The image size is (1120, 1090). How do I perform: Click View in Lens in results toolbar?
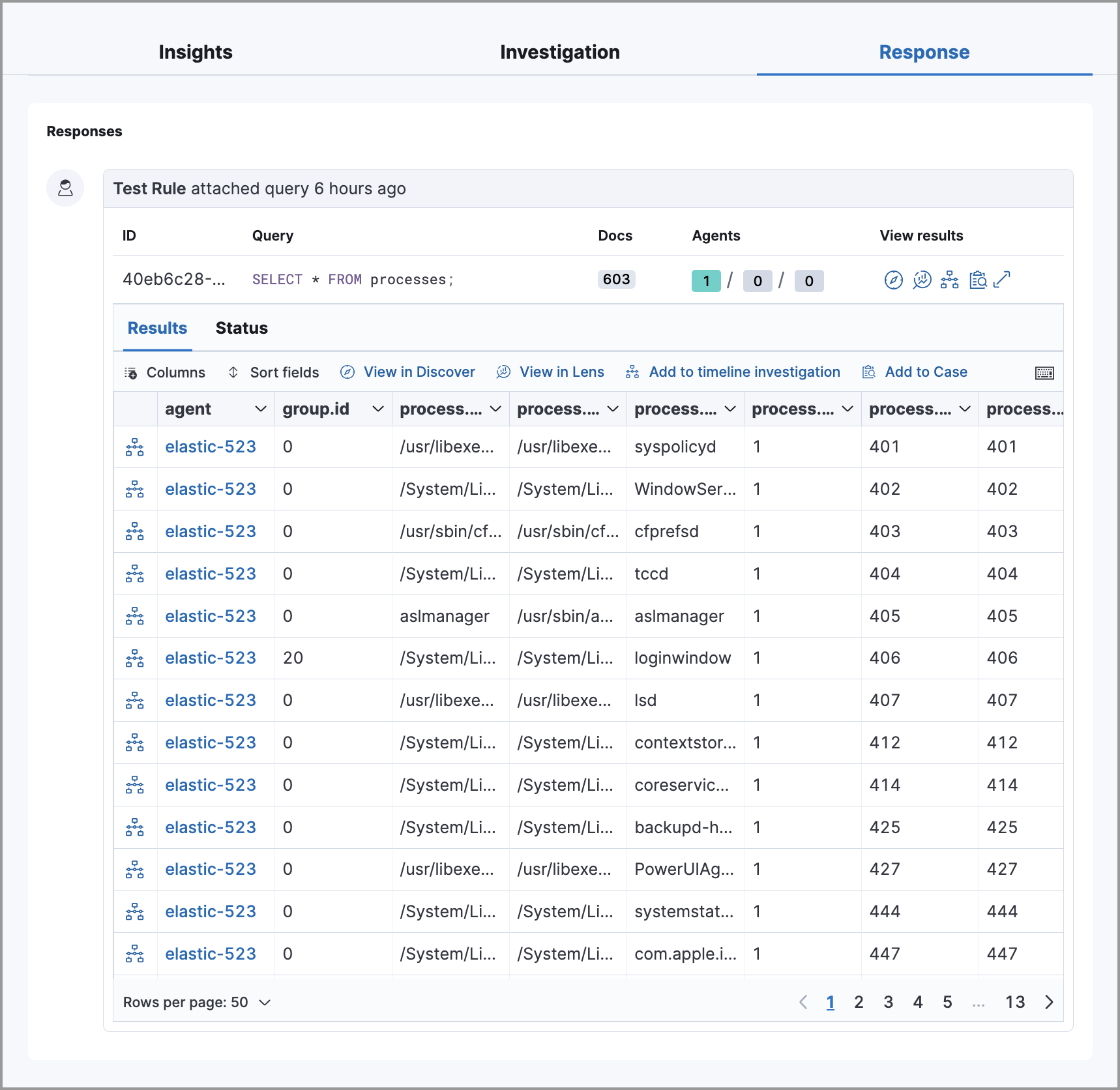[551, 372]
